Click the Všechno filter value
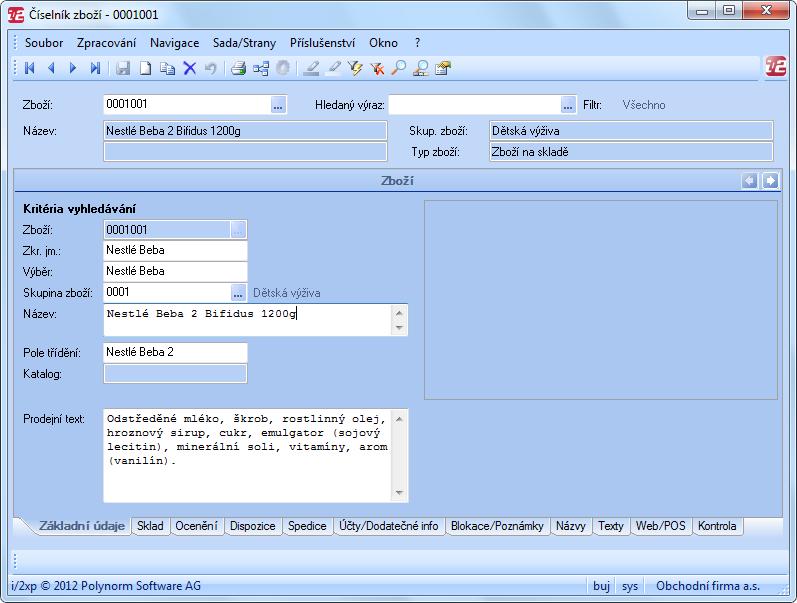Screen dimensions: 797x603 pos(643,105)
